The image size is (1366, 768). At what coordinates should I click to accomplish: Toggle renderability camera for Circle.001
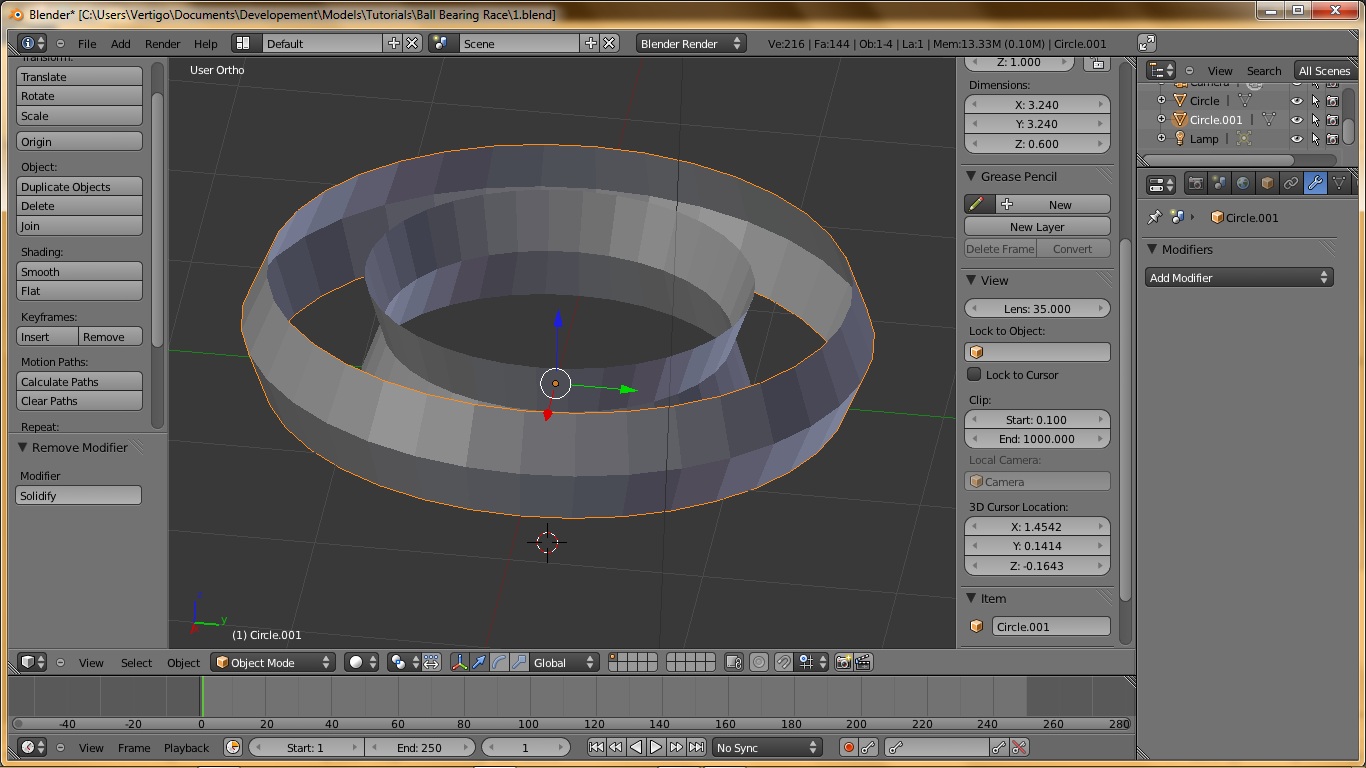1332,120
